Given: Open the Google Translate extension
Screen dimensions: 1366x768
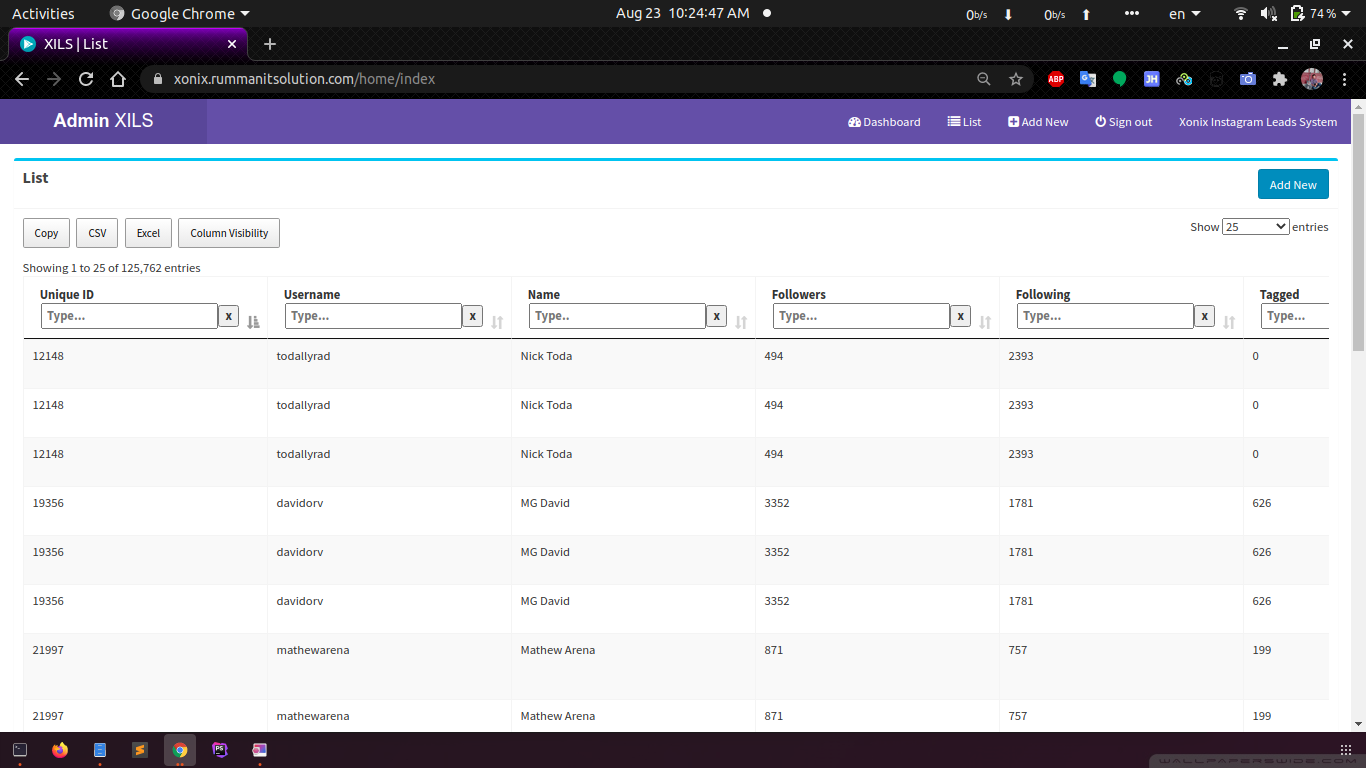Looking at the screenshot, I should [1087, 79].
